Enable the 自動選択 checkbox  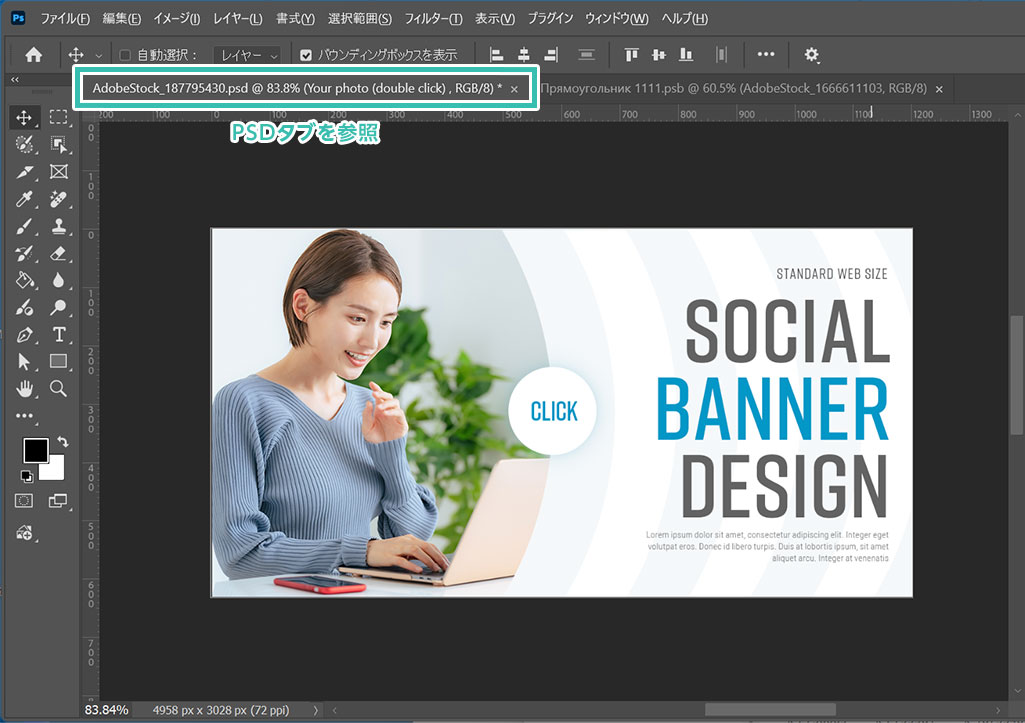[x=125, y=55]
